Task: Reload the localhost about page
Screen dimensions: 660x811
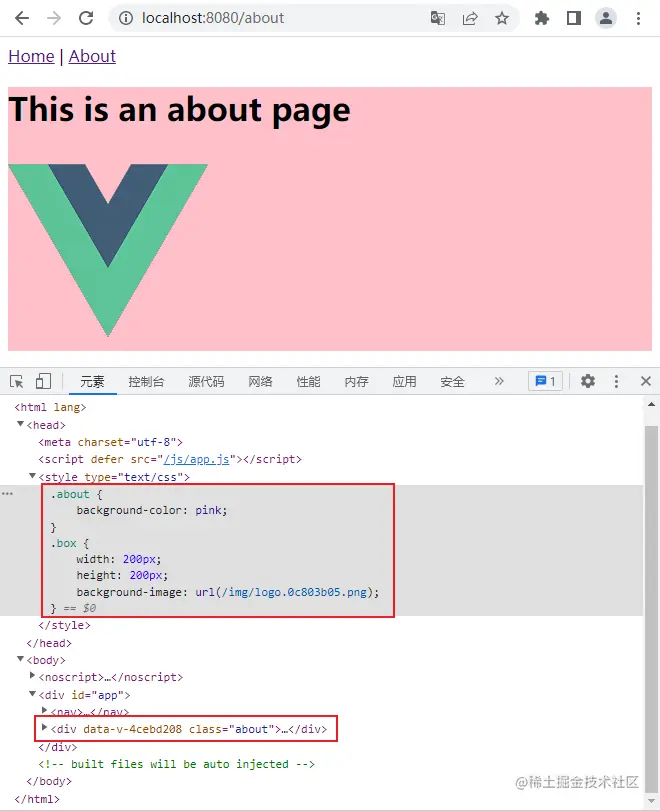Action: [x=86, y=19]
